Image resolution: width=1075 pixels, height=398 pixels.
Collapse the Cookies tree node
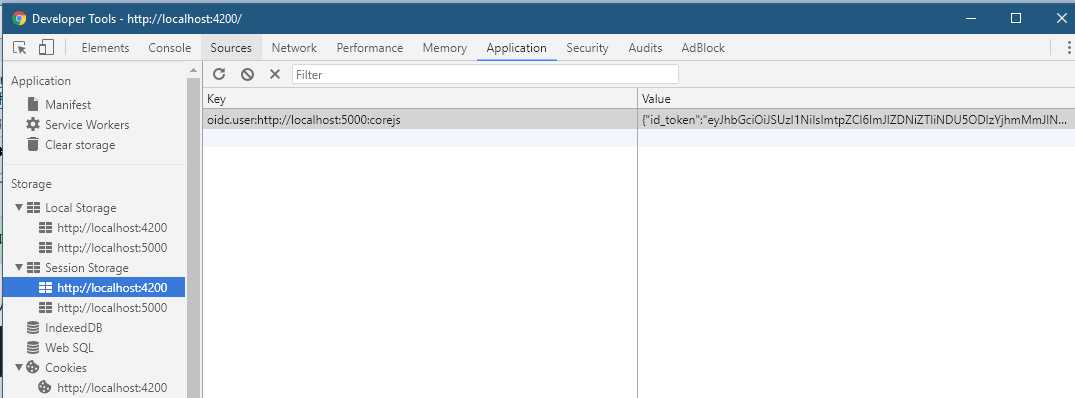pos(19,367)
